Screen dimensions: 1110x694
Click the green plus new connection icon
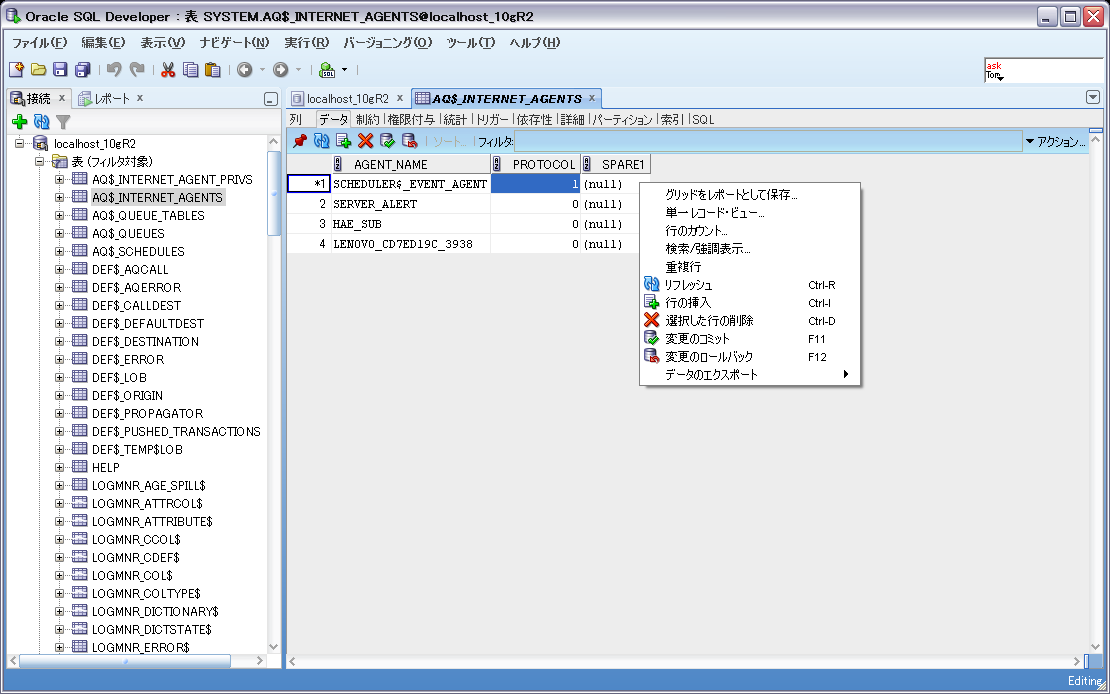[20, 122]
